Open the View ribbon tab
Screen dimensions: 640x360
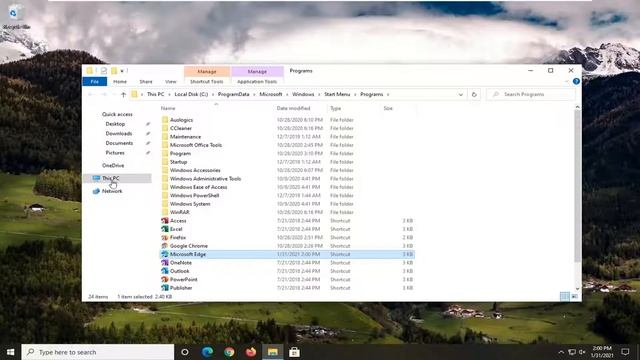coord(171,82)
